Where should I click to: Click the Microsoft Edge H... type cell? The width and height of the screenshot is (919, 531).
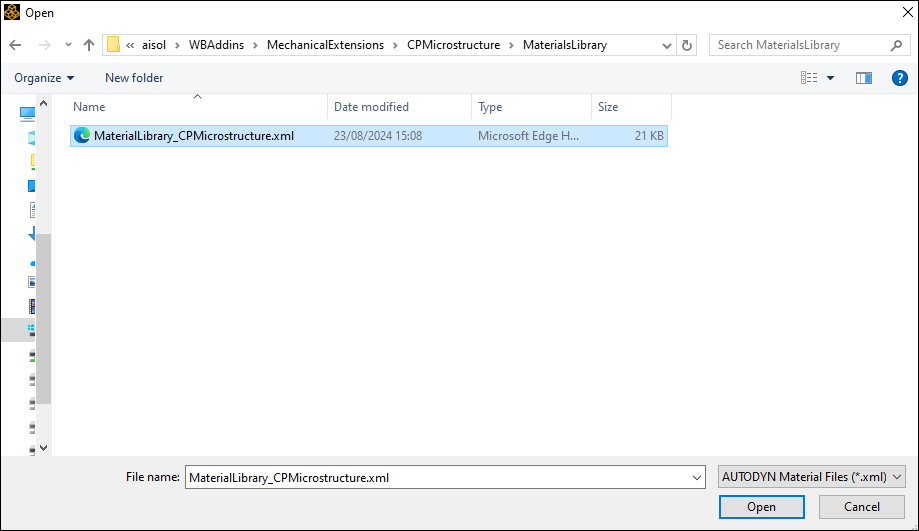pos(528,136)
